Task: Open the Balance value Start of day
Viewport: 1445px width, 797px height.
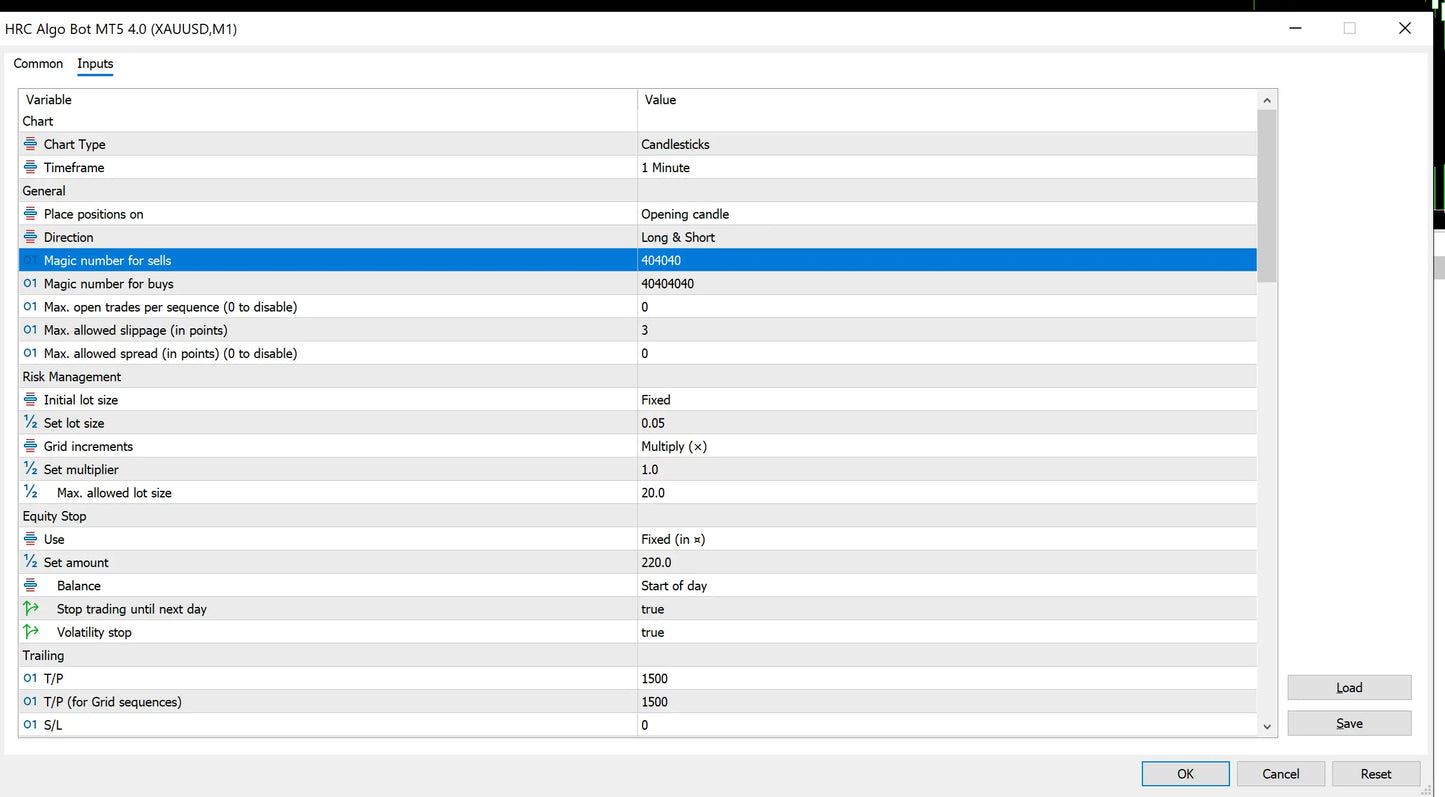Action: tap(946, 586)
